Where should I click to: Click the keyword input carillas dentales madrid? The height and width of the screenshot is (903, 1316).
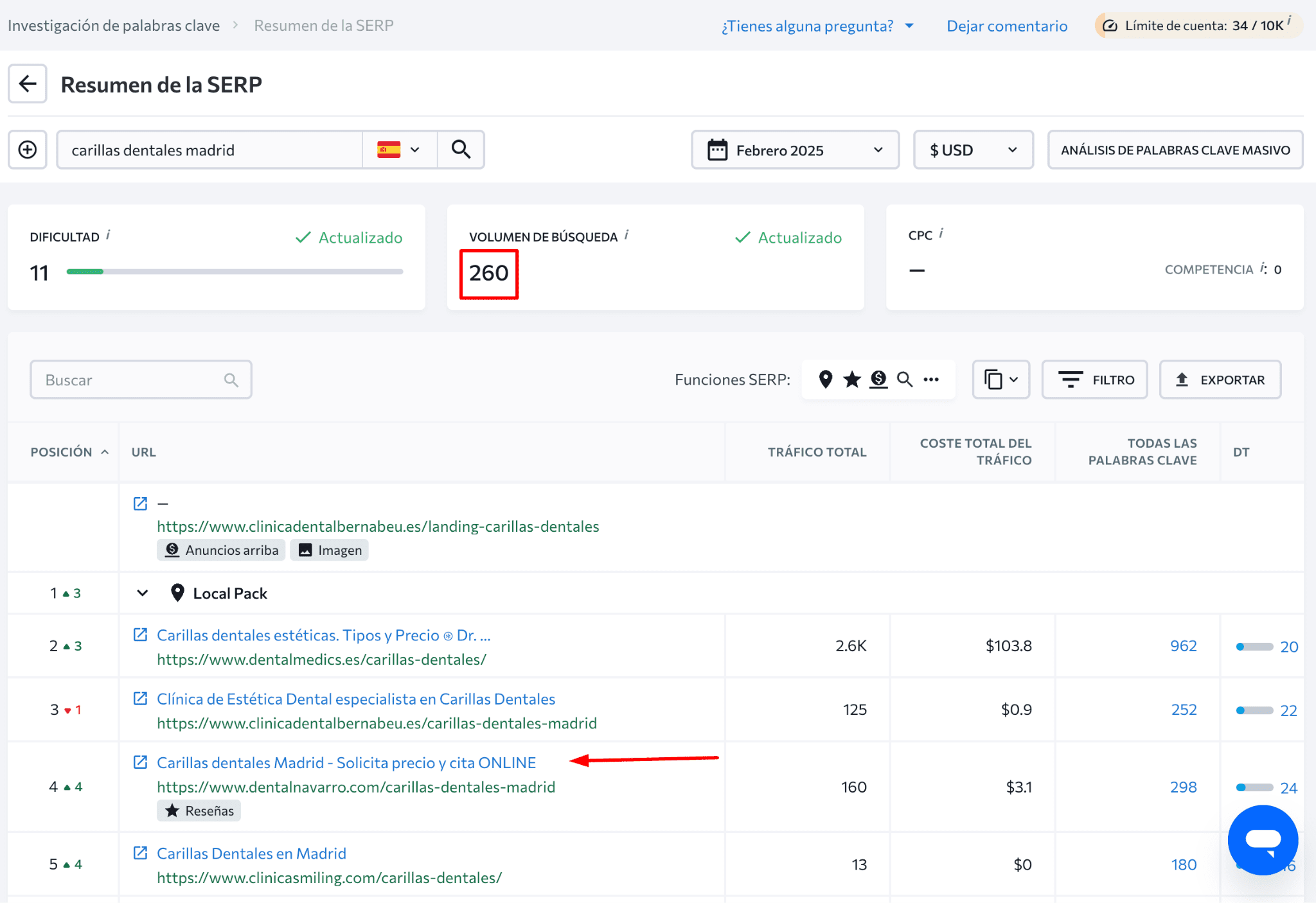click(x=209, y=150)
